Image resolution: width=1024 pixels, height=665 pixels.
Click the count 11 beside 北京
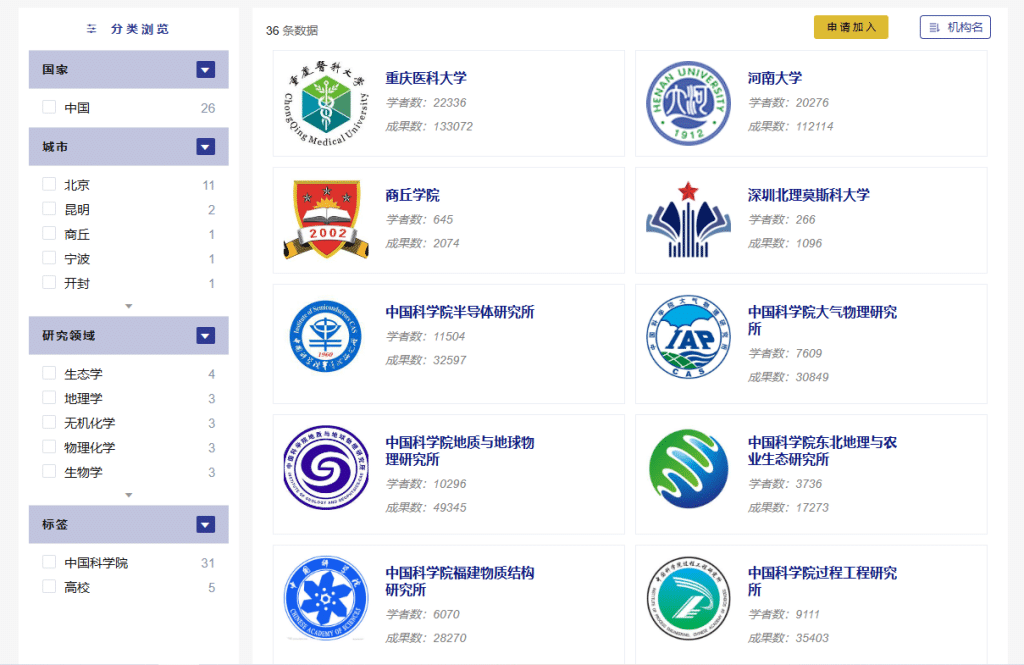(x=208, y=186)
